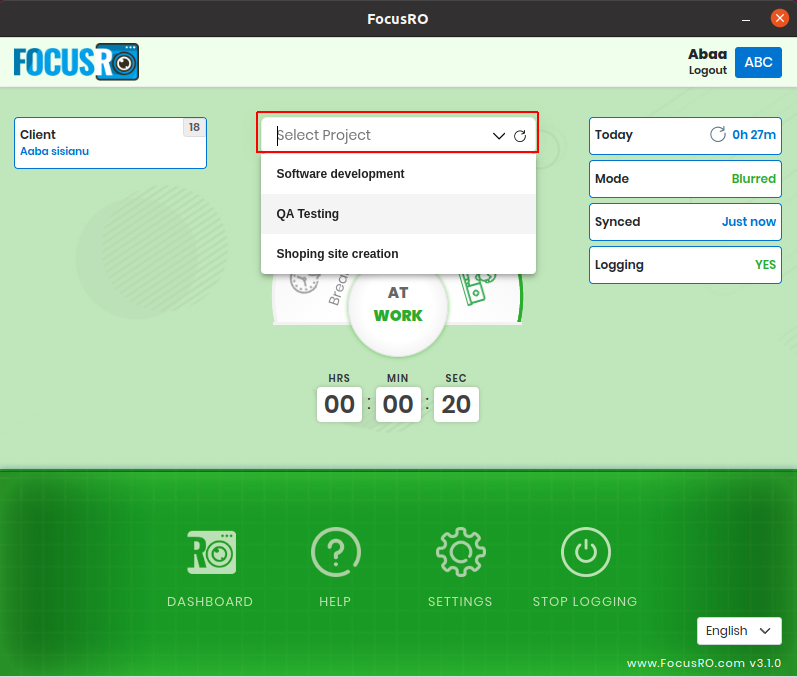
Task: Open Help via question mark icon
Action: click(x=335, y=552)
